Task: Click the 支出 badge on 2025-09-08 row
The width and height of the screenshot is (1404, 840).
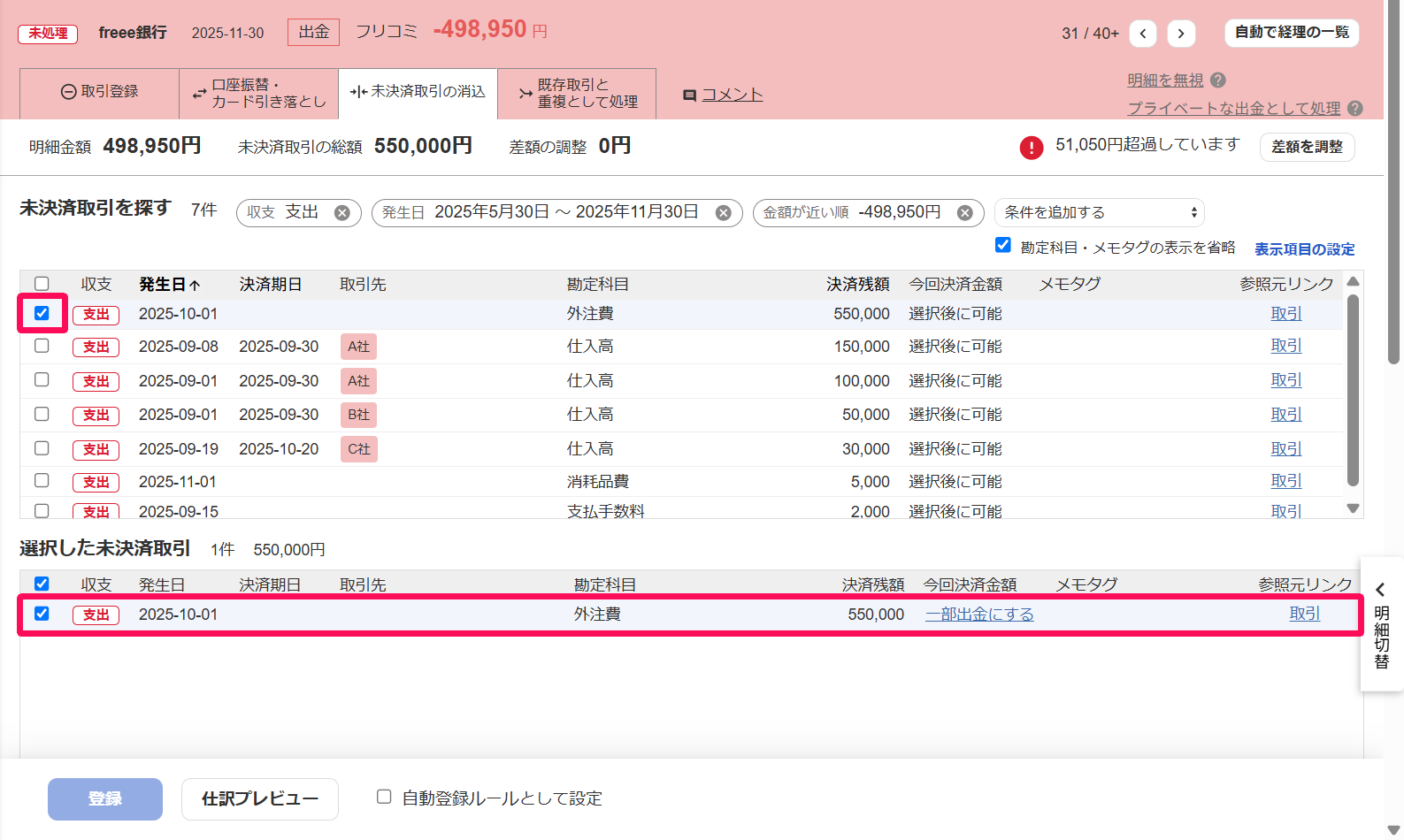Action: [96, 347]
